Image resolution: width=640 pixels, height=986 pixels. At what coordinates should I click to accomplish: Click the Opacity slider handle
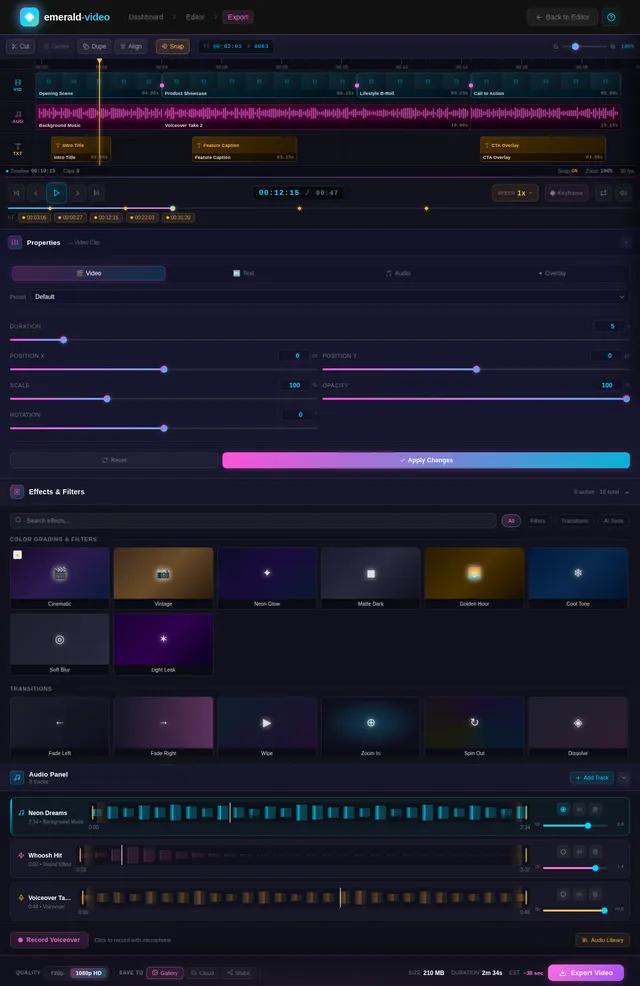click(x=626, y=399)
